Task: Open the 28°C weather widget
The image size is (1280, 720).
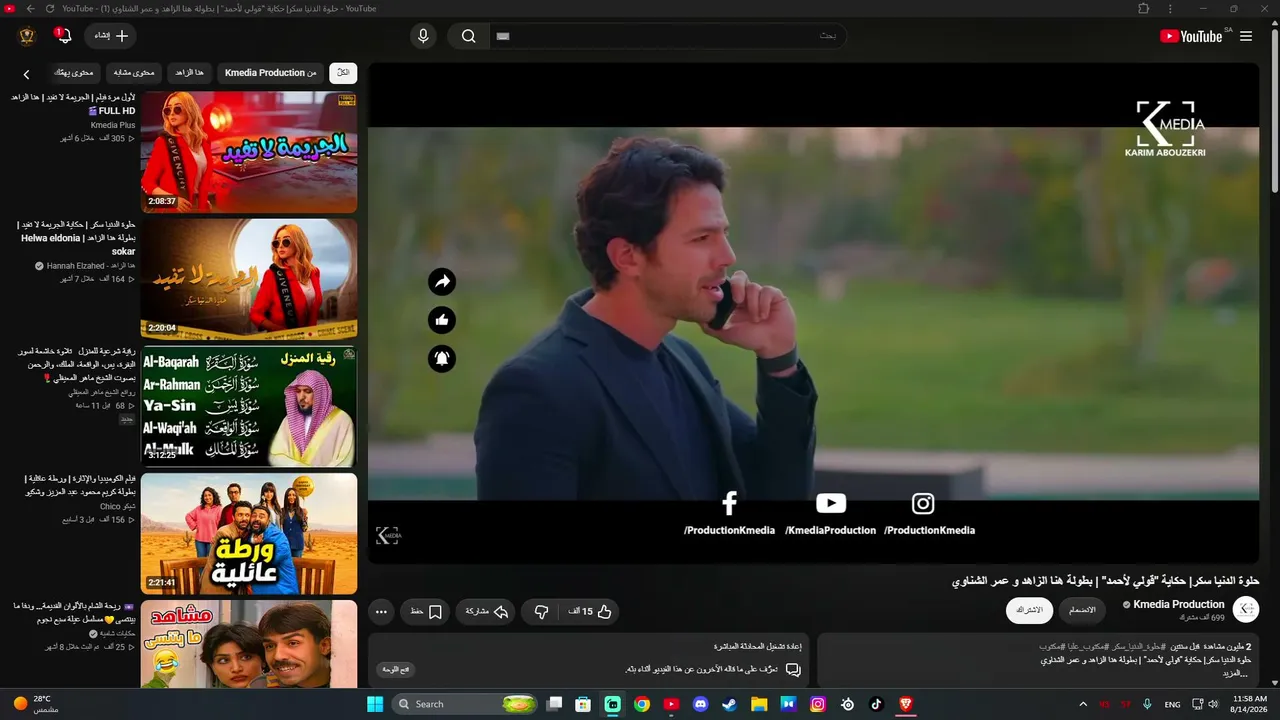Action: [x=36, y=704]
